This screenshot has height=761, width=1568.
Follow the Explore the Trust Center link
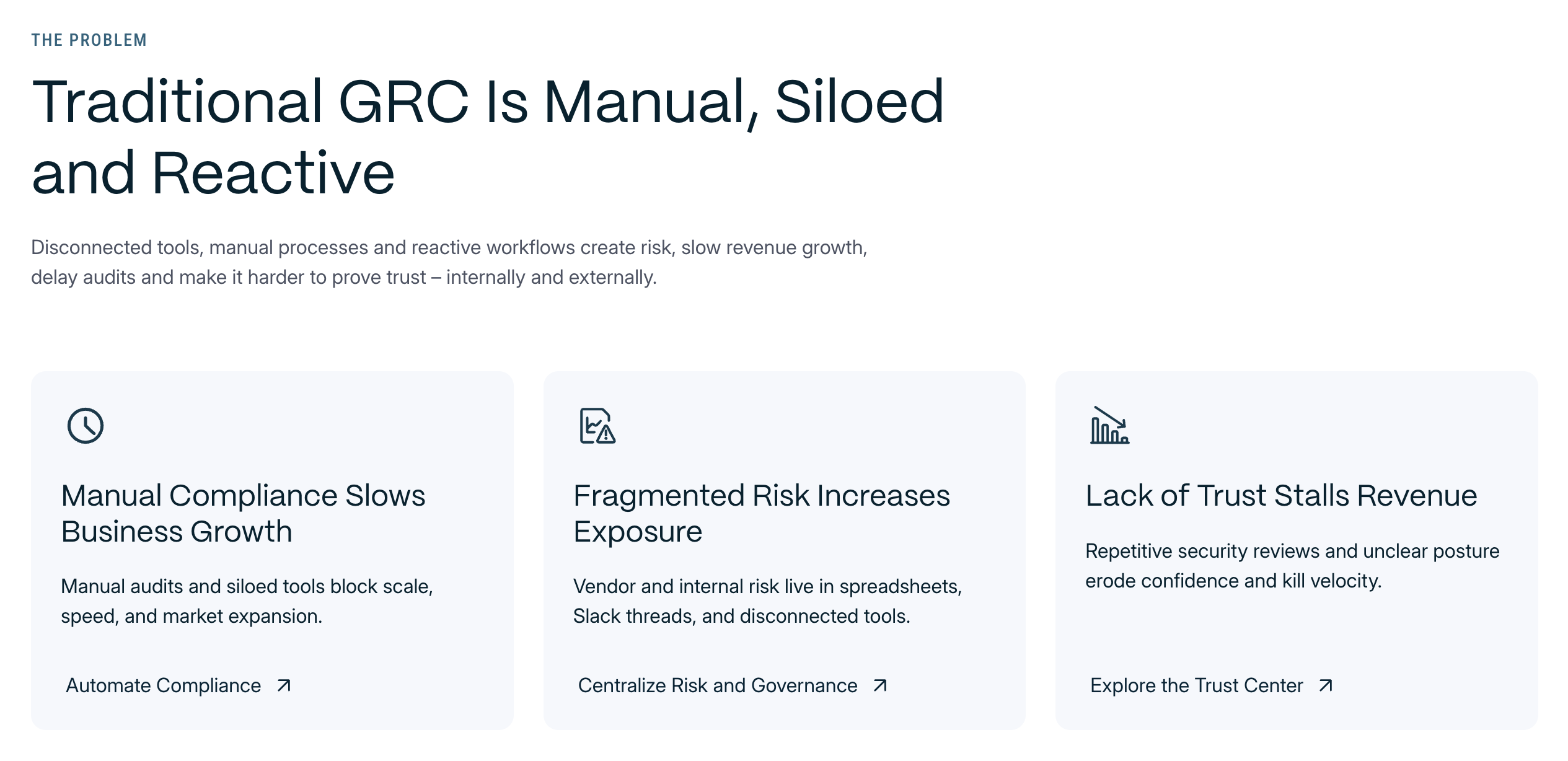pyautogui.click(x=1196, y=685)
